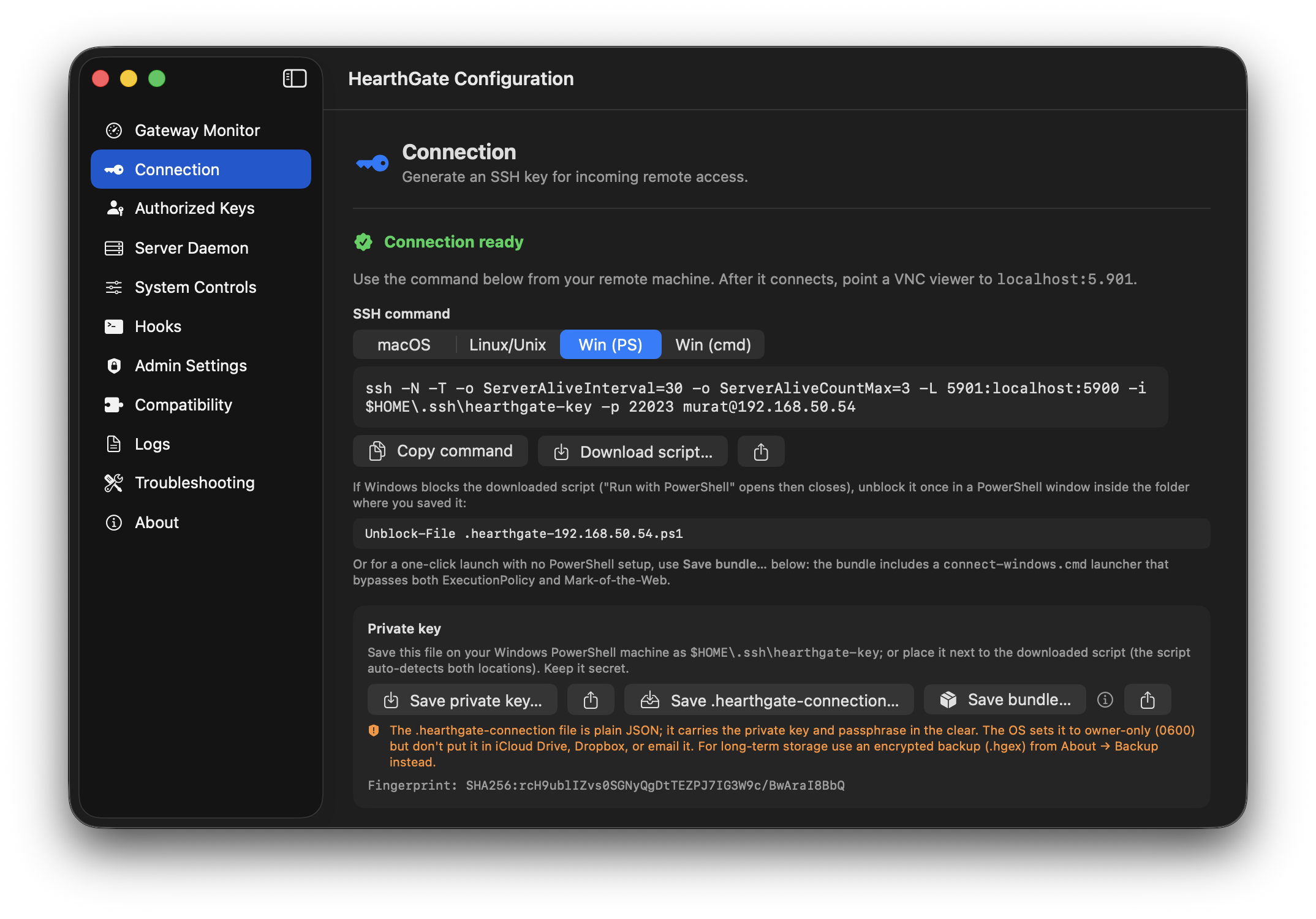The width and height of the screenshot is (1316, 919).
Task: Click the Server Daemon rack icon
Action: coord(114,248)
